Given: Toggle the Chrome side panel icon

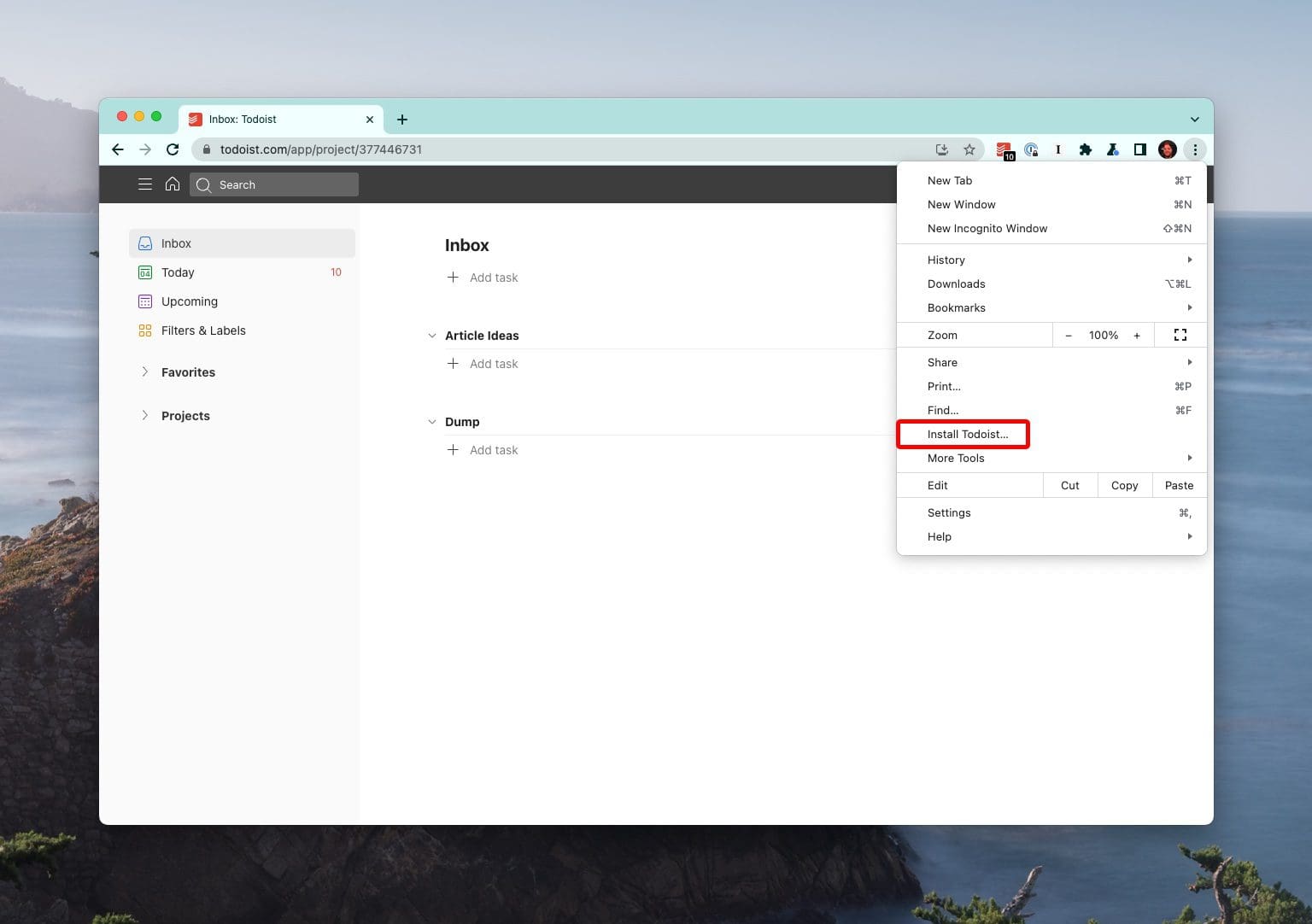Looking at the screenshot, I should pos(1140,149).
